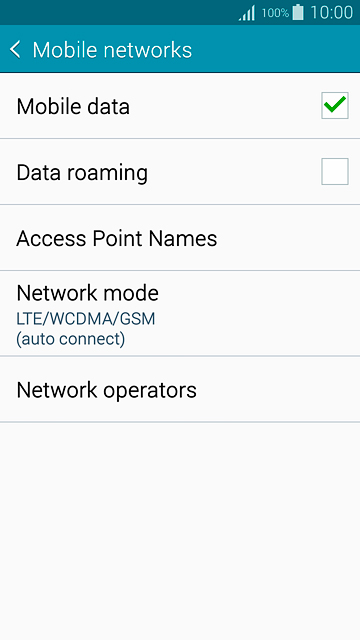Tap the 10:00 clock display
Image resolution: width=360 pixels, height=640 pixels.
331,13
